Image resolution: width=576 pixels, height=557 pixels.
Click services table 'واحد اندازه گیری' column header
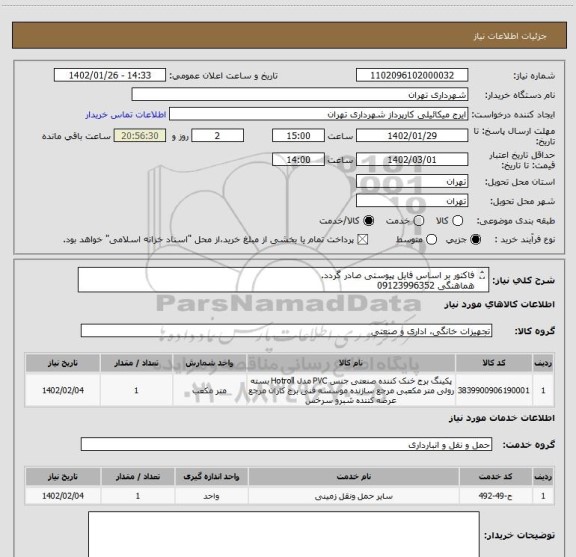[x=211, y=477]
